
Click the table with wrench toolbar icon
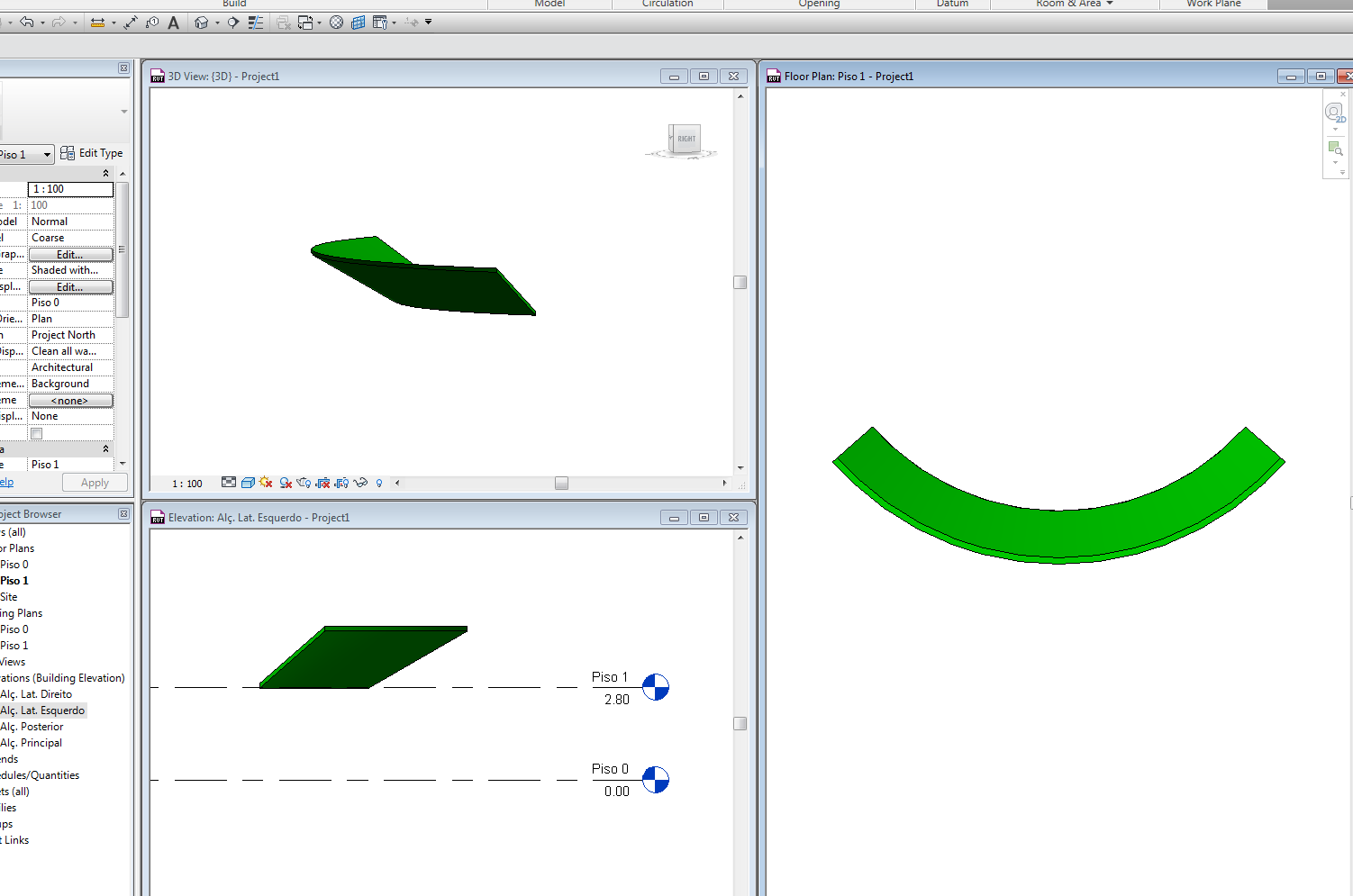(x=380, y=22)
